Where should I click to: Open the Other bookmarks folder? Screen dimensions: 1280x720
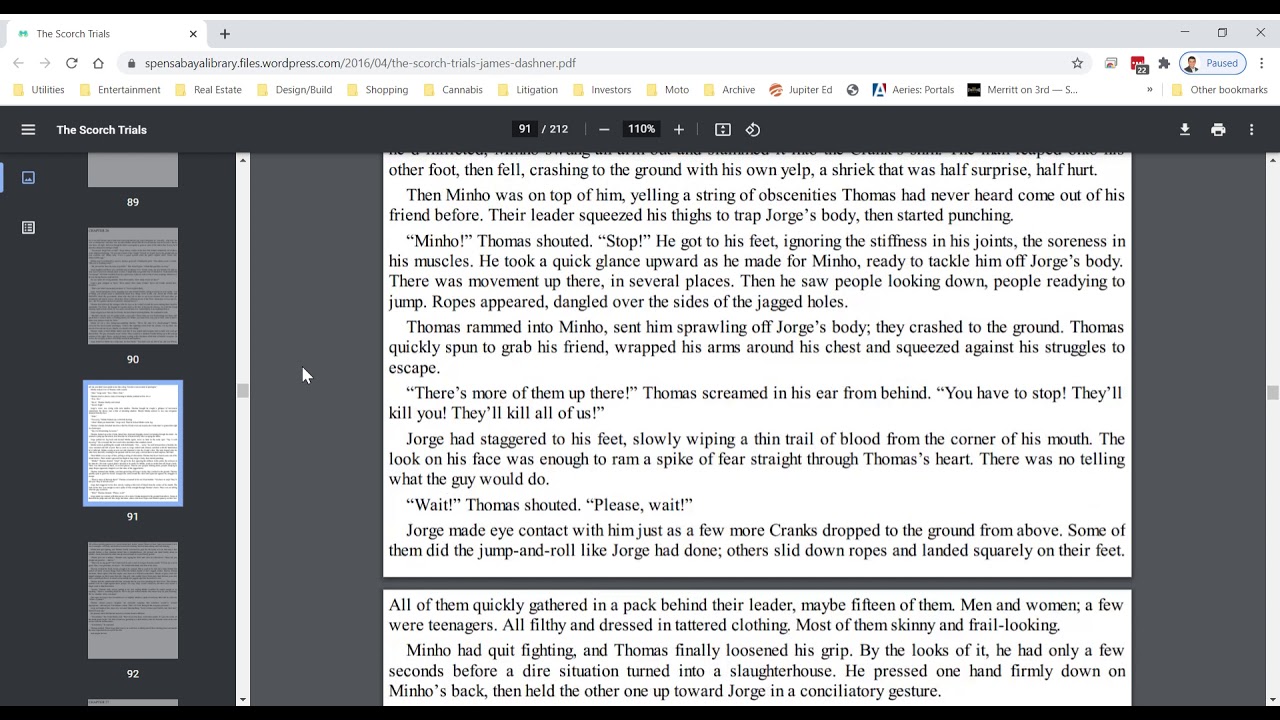click(1219, 90)
